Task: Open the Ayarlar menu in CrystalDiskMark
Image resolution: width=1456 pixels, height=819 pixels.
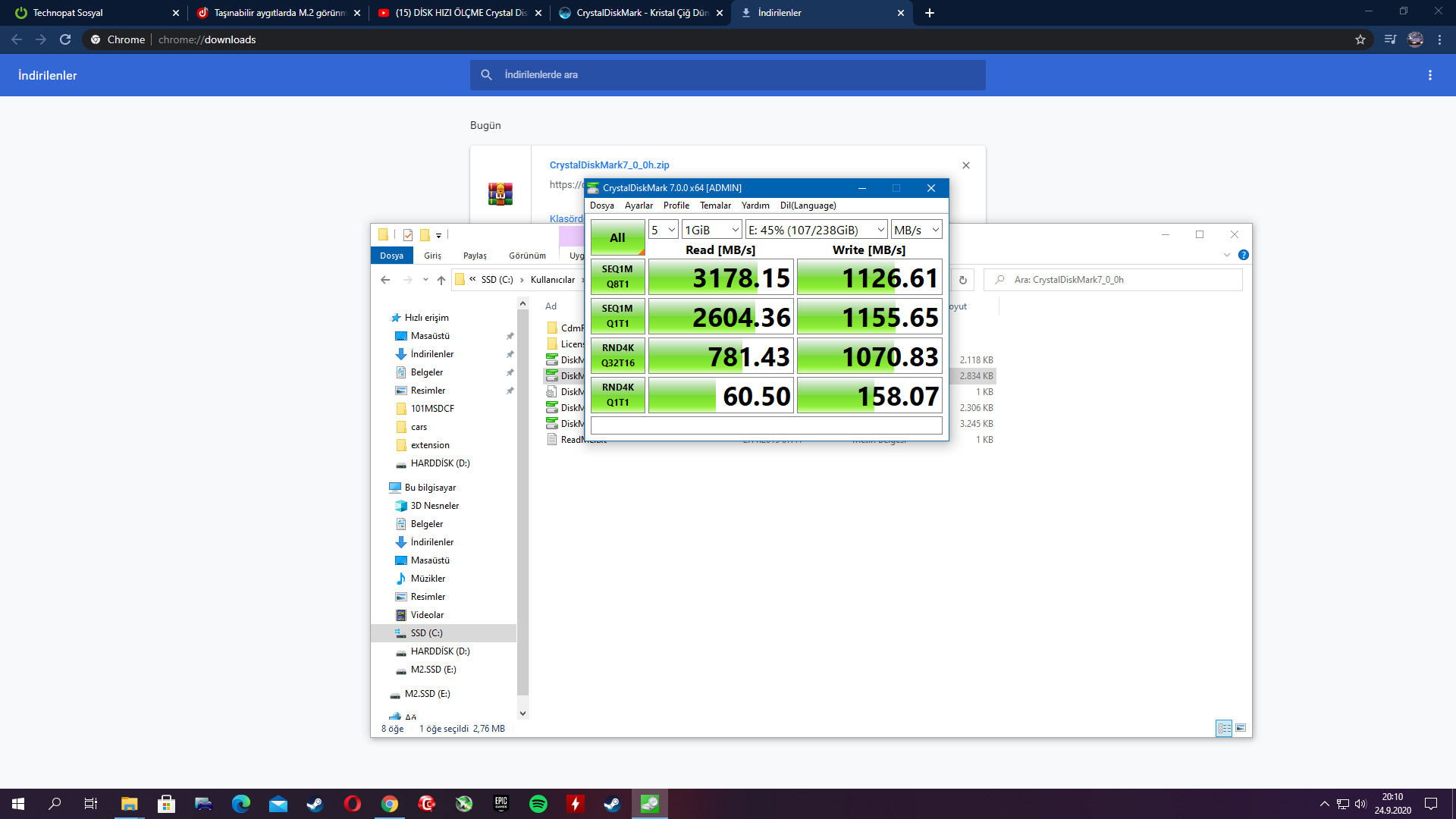Action: (639, 206)
